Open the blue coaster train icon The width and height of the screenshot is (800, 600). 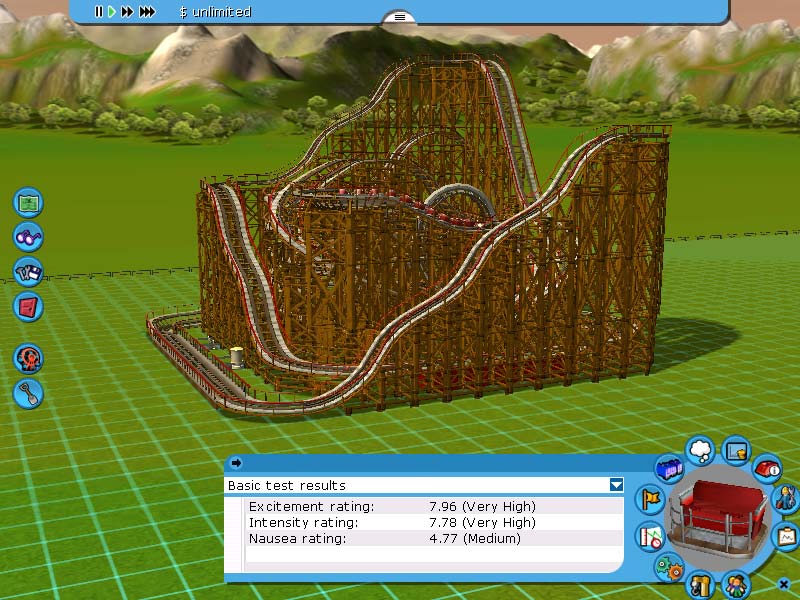669,468
